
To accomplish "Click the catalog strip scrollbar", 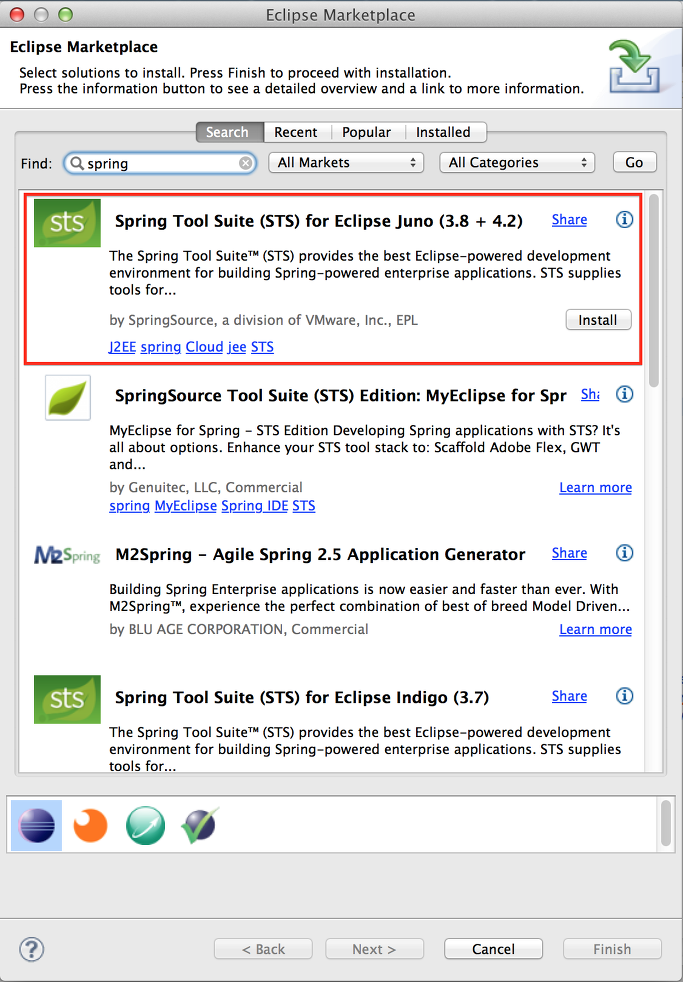I will pos(666,824).
